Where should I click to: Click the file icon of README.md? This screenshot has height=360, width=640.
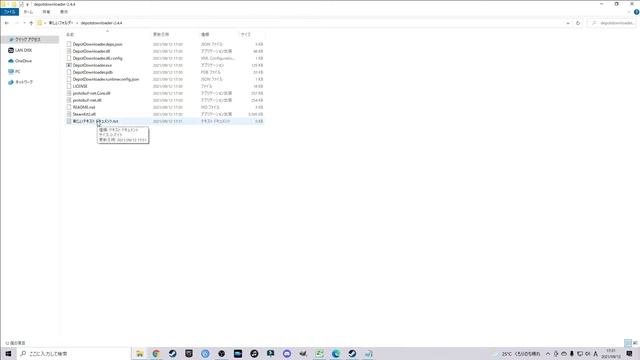(x=69, y=107)
